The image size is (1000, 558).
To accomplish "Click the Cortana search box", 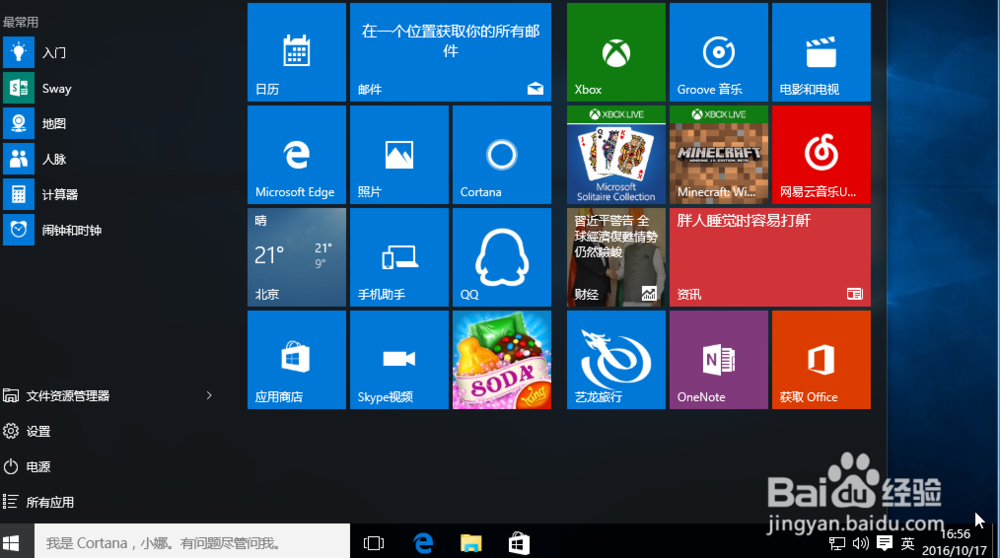I will coord(192,543).
